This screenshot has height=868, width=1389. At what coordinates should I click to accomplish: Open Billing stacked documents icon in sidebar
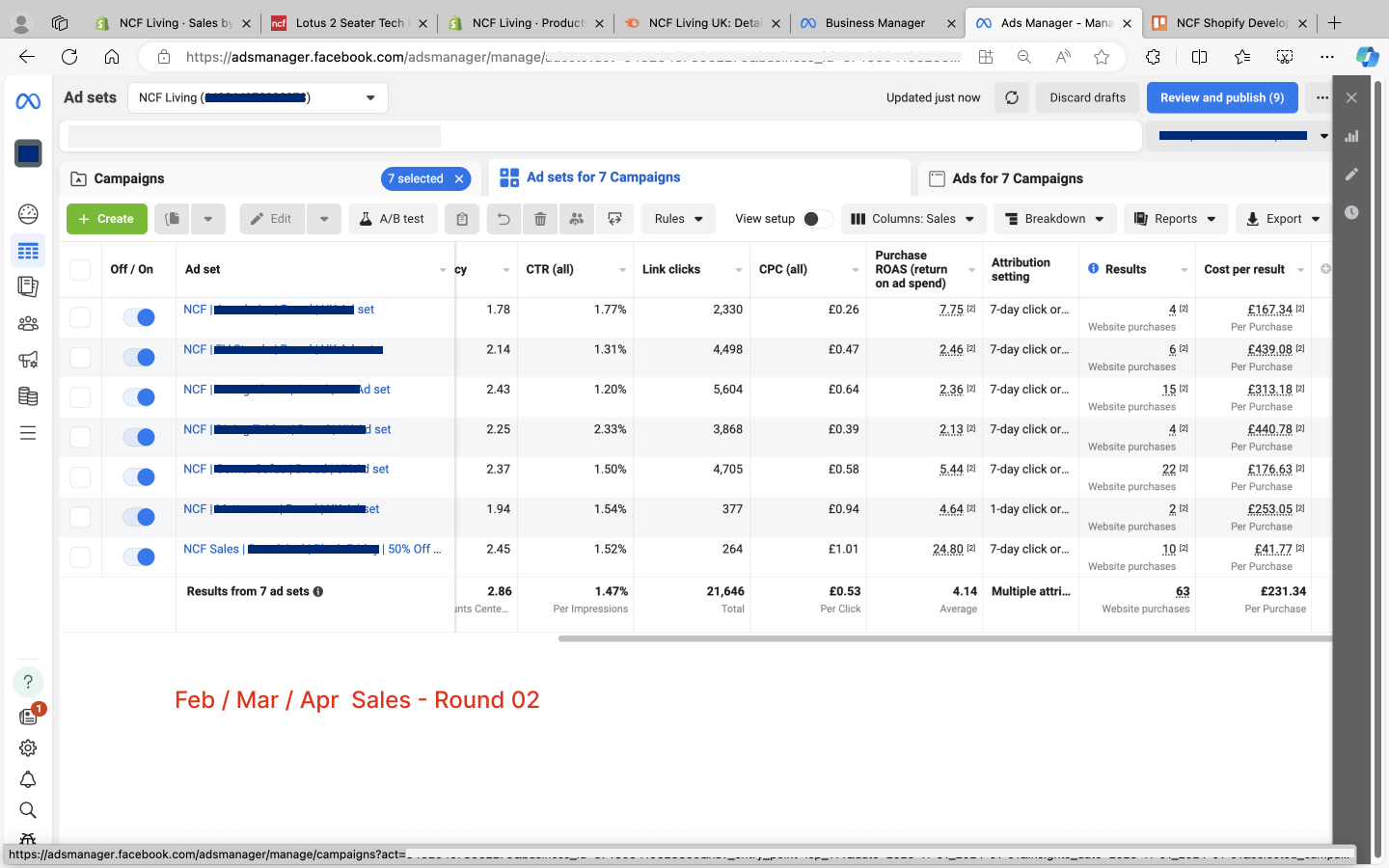[28, 395]
